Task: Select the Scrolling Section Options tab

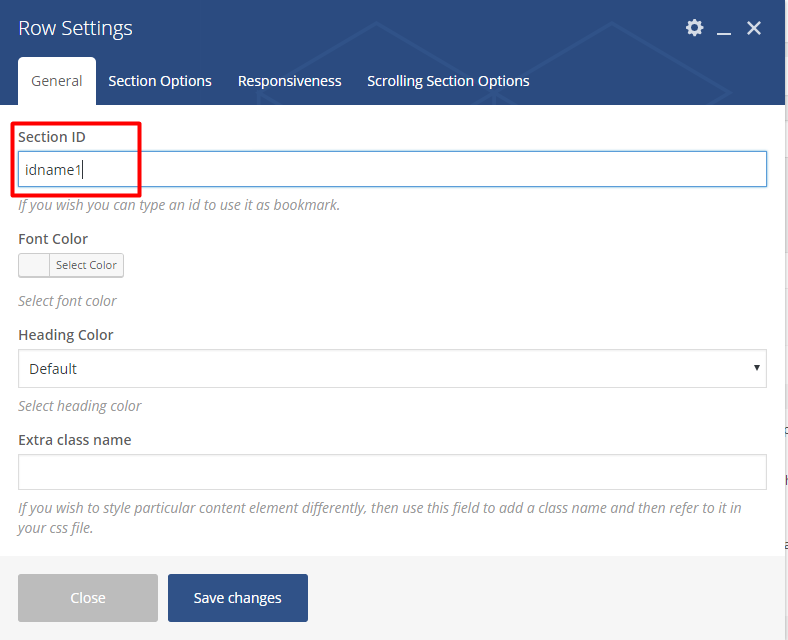Action: [448, 81]
